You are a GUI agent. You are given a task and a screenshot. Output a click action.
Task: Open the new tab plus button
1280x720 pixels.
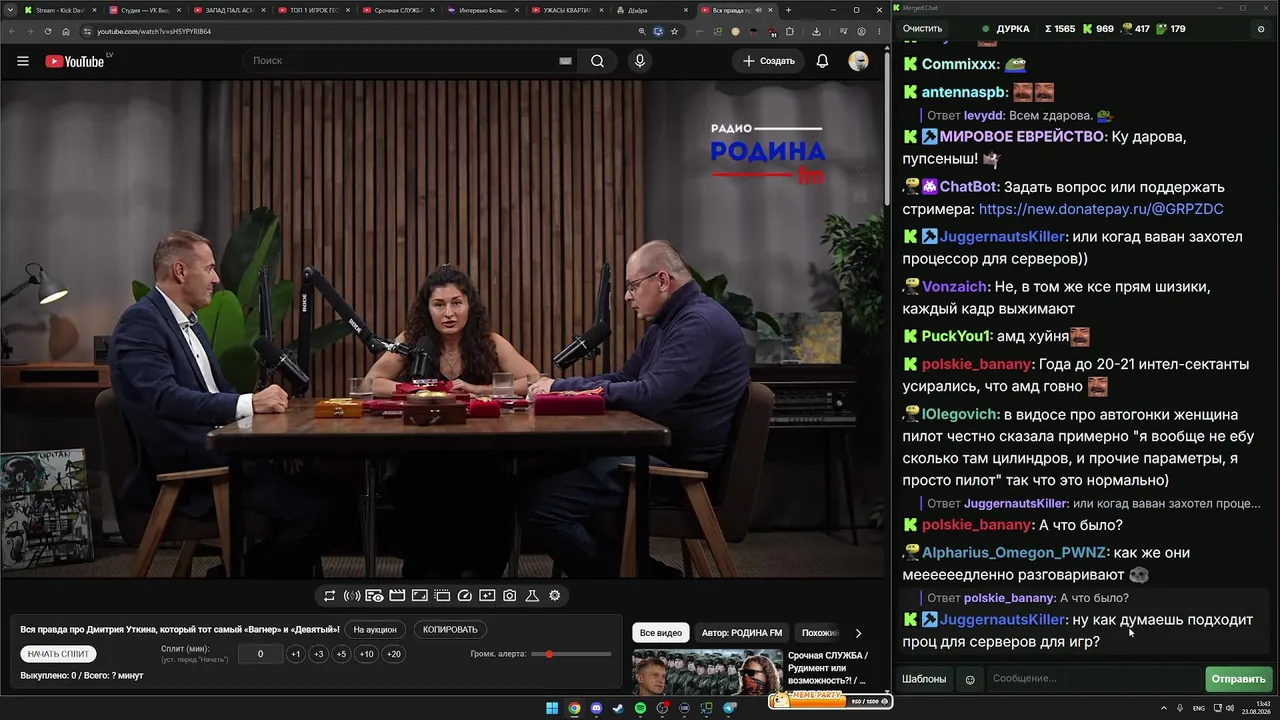click(788, 10)
